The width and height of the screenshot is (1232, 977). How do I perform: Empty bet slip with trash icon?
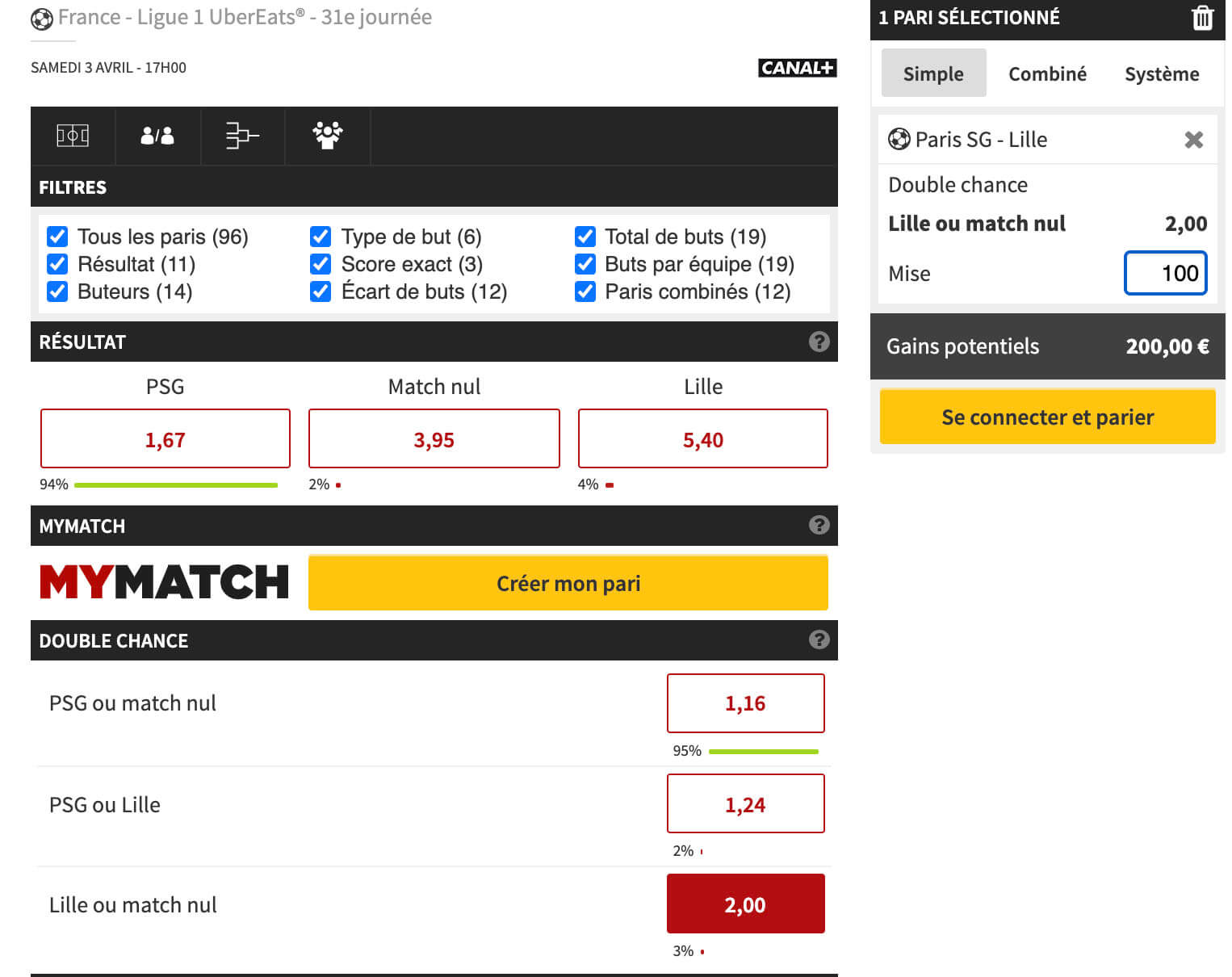click(1203, 18)
